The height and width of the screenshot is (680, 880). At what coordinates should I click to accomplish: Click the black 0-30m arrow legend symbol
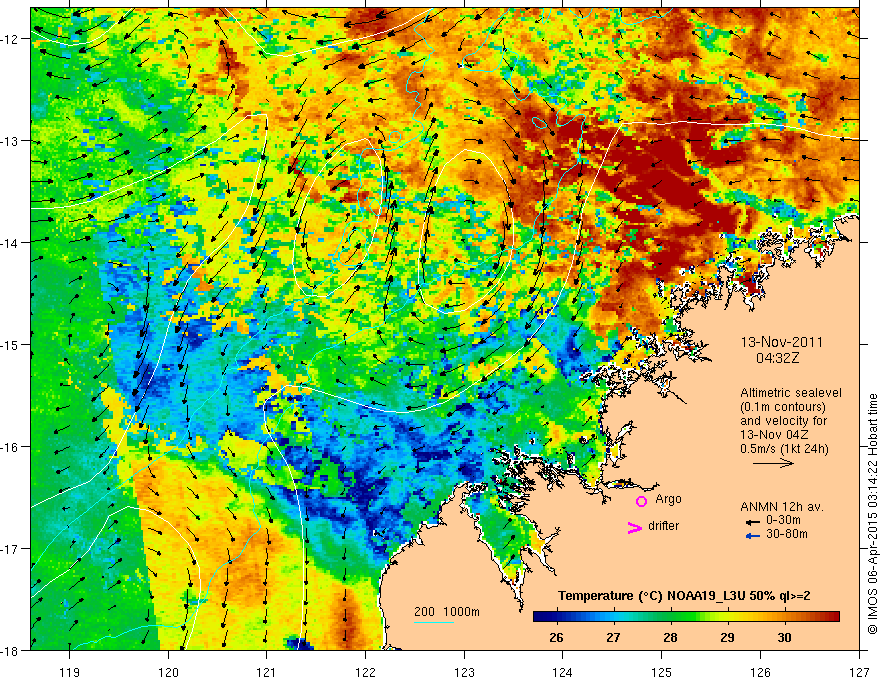click(752, 522)
